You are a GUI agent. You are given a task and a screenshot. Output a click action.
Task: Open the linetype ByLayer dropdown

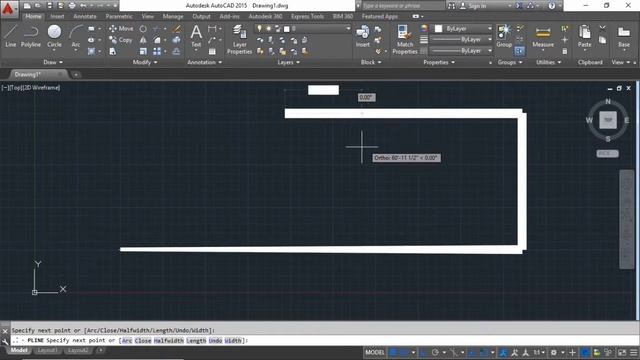[x=462, y=51]
